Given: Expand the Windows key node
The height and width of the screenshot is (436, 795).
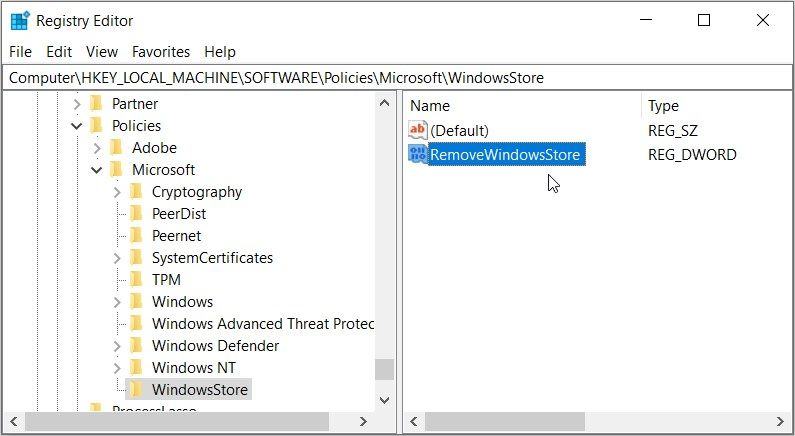Looking at the screenshot, I should 117,302.
